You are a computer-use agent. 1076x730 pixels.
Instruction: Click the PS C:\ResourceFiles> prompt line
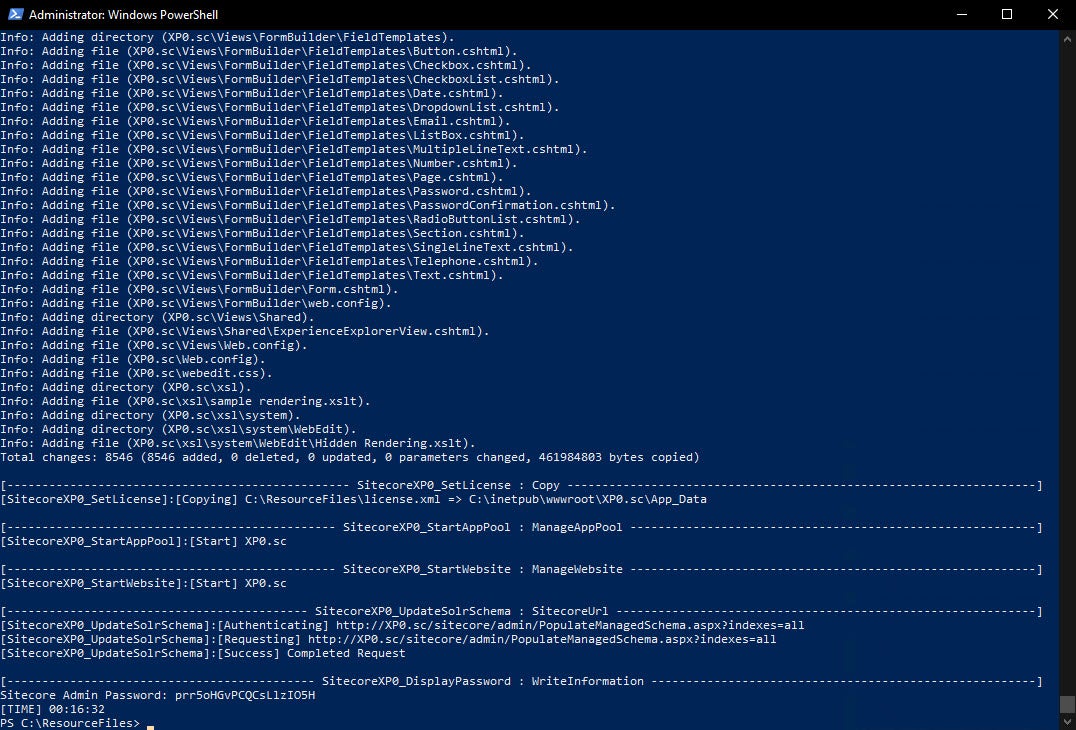70,723
